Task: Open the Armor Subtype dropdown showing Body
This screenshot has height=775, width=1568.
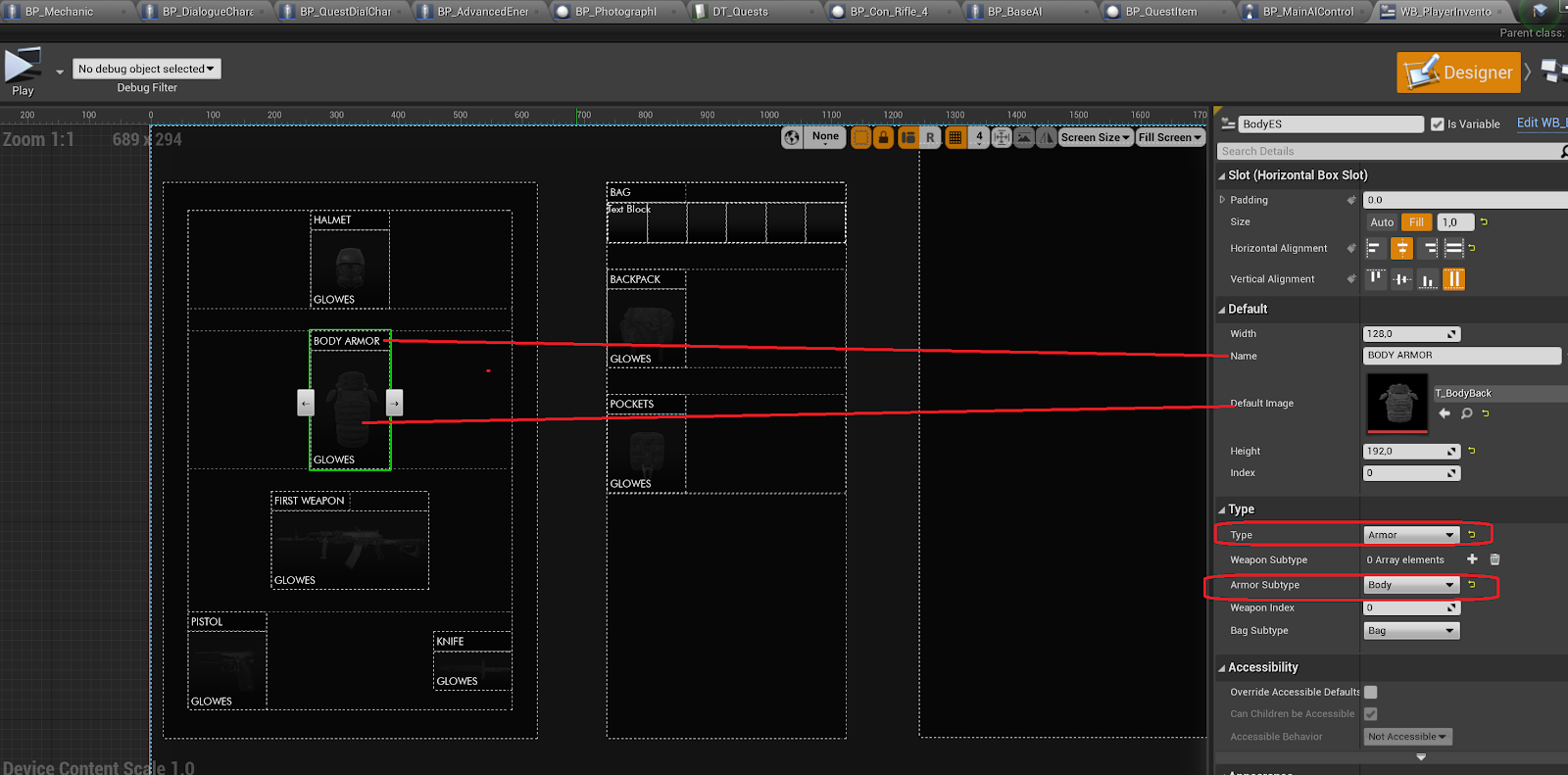Action: (1411, 585)
